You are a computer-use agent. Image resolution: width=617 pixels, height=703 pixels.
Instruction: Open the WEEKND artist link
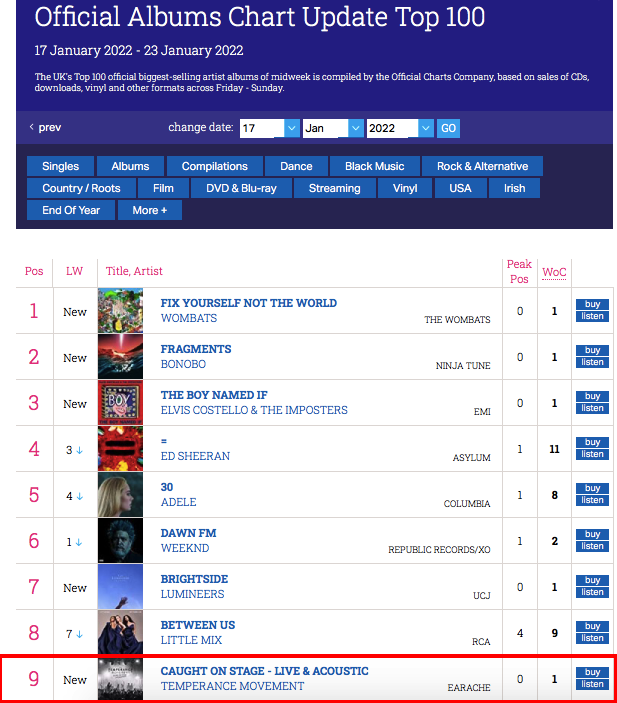tap(185, 548)
